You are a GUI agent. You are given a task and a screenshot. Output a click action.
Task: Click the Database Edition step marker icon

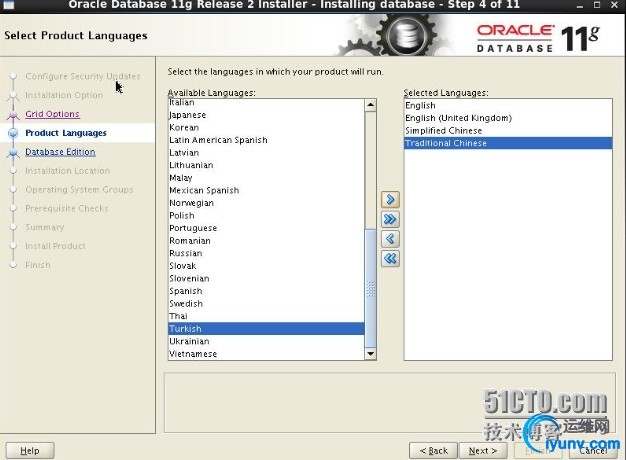[x=13, y=153]
